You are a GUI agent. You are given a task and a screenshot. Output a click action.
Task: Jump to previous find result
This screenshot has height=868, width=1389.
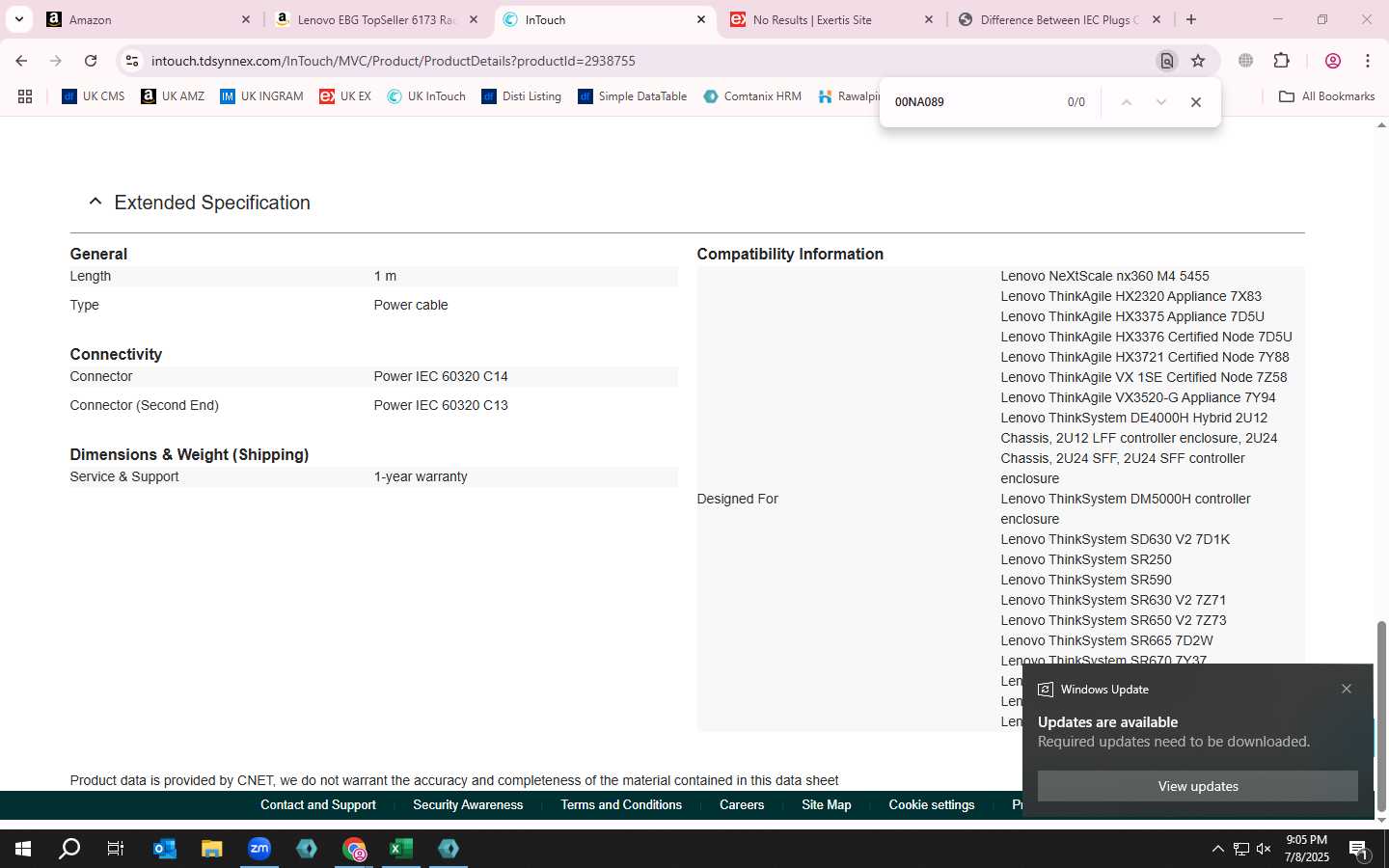tap(1126, 102)
